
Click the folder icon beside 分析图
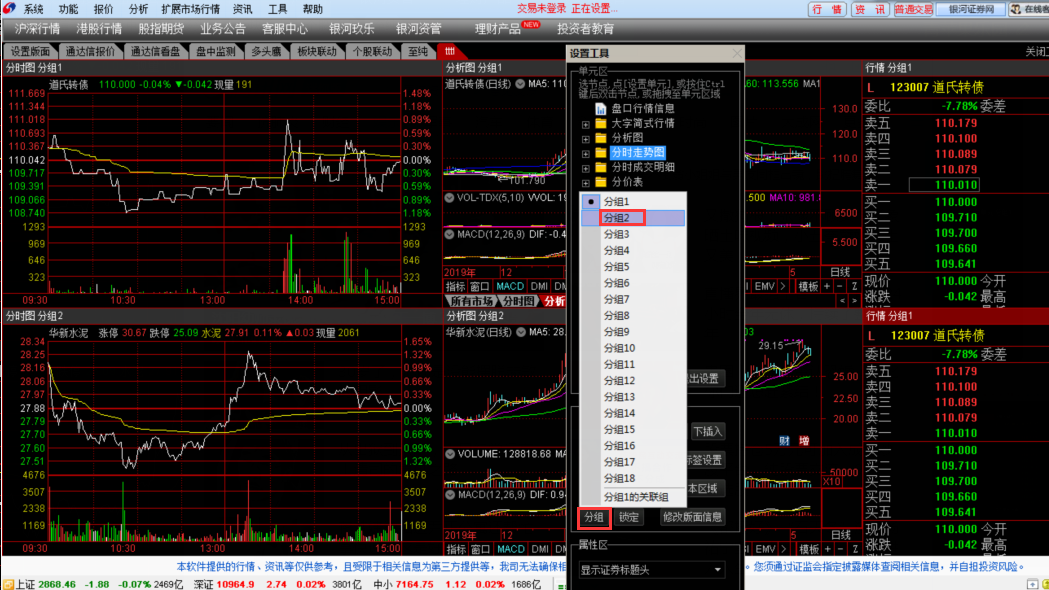click(601, 138)
